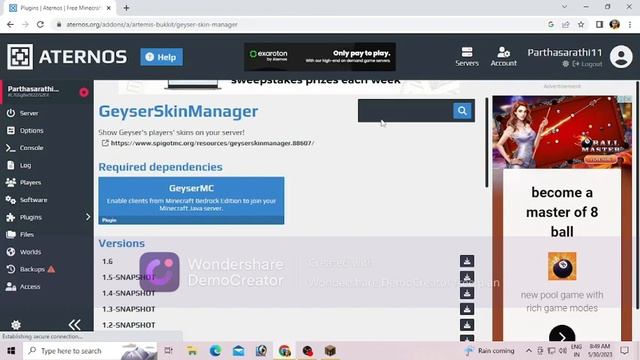640x360 pixels.
Task: Open the notification center
Action: 624,350
